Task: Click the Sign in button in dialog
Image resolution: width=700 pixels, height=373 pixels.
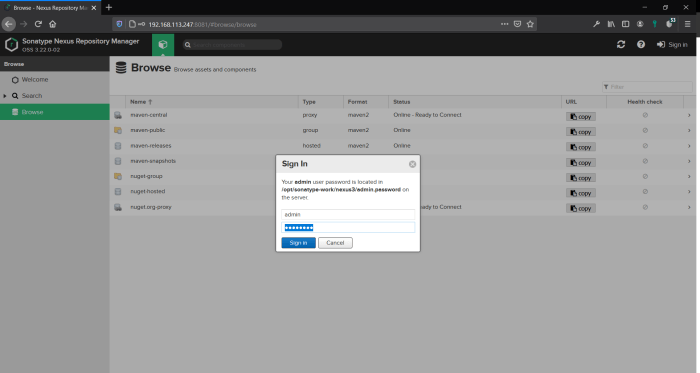Action: [x=298, y=243]
